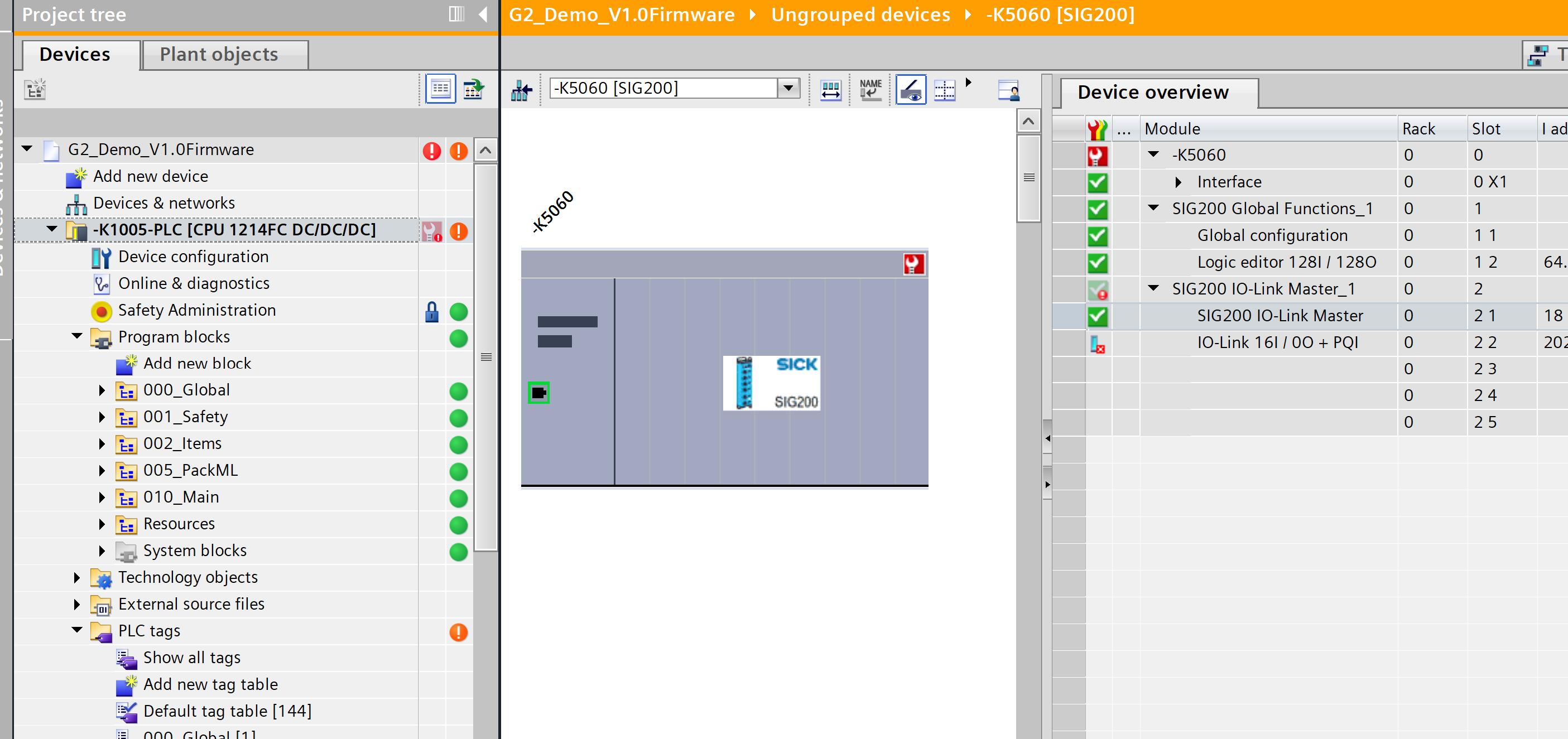Screen dimensions: 1568x739
Task: Collapse the Project tree panel arrow
Action: (483, 14)
